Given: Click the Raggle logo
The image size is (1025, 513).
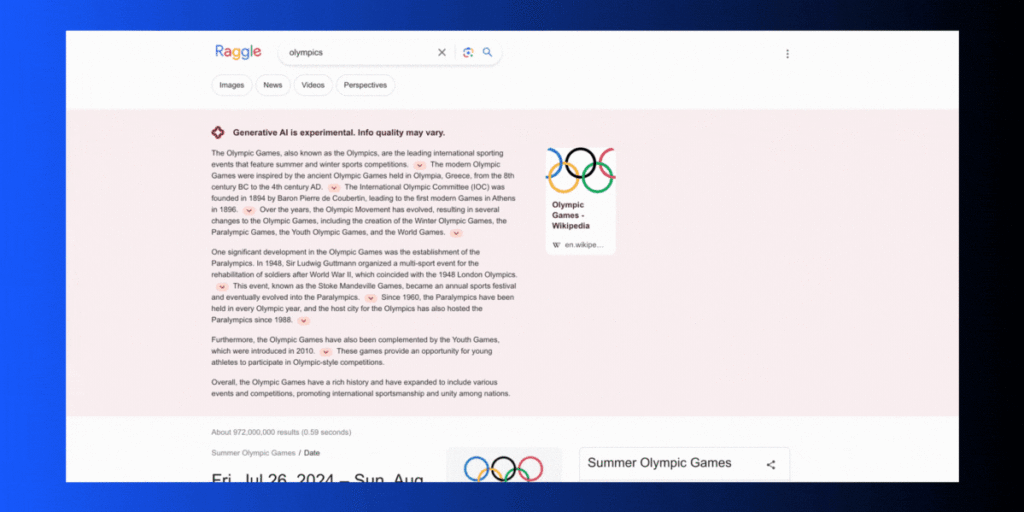Looking at the screenshot, I should [x=238, y=52].
